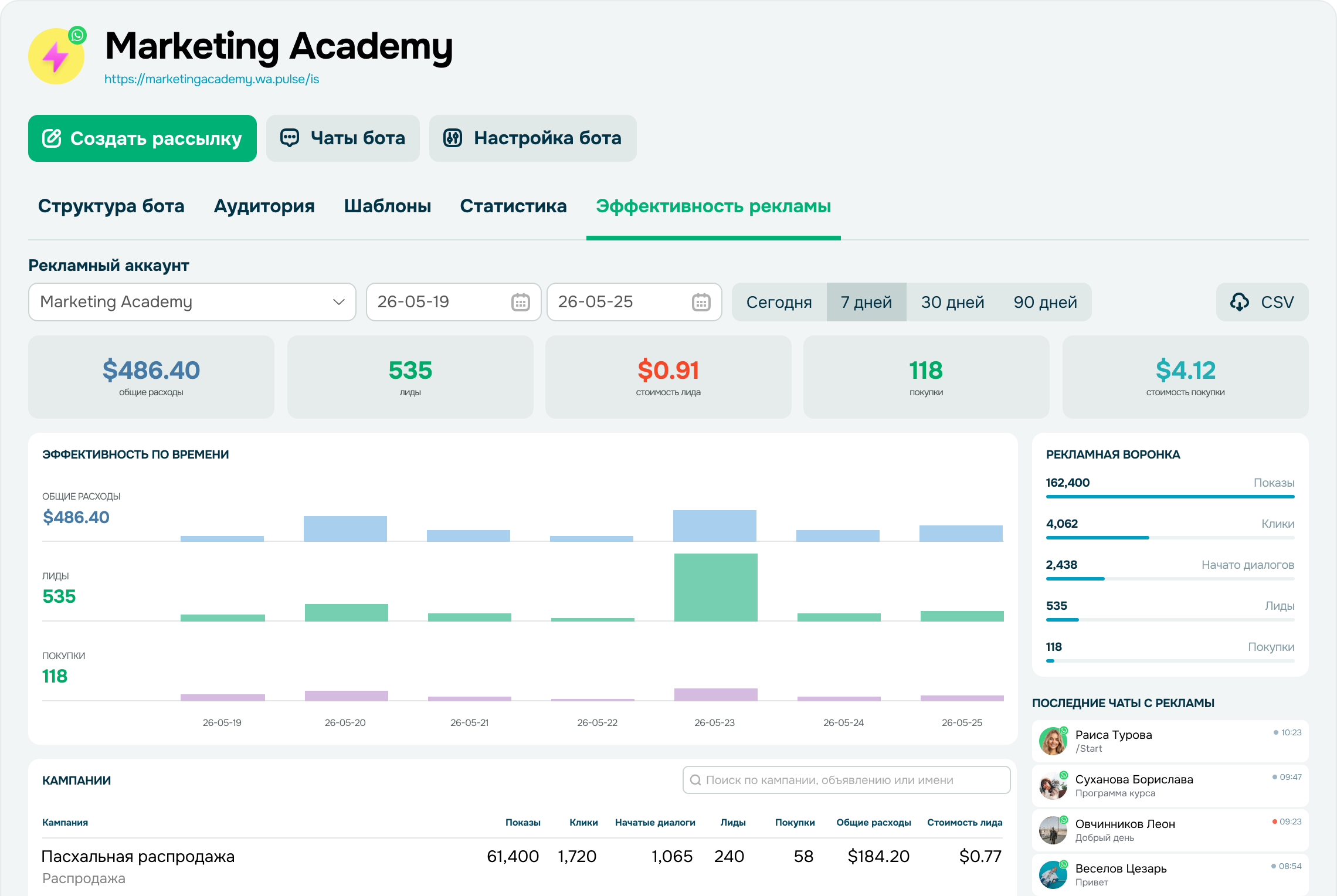Select the 30 дней period option
Viewport: 1337px width, 896px height.
[x=952, y=302]
